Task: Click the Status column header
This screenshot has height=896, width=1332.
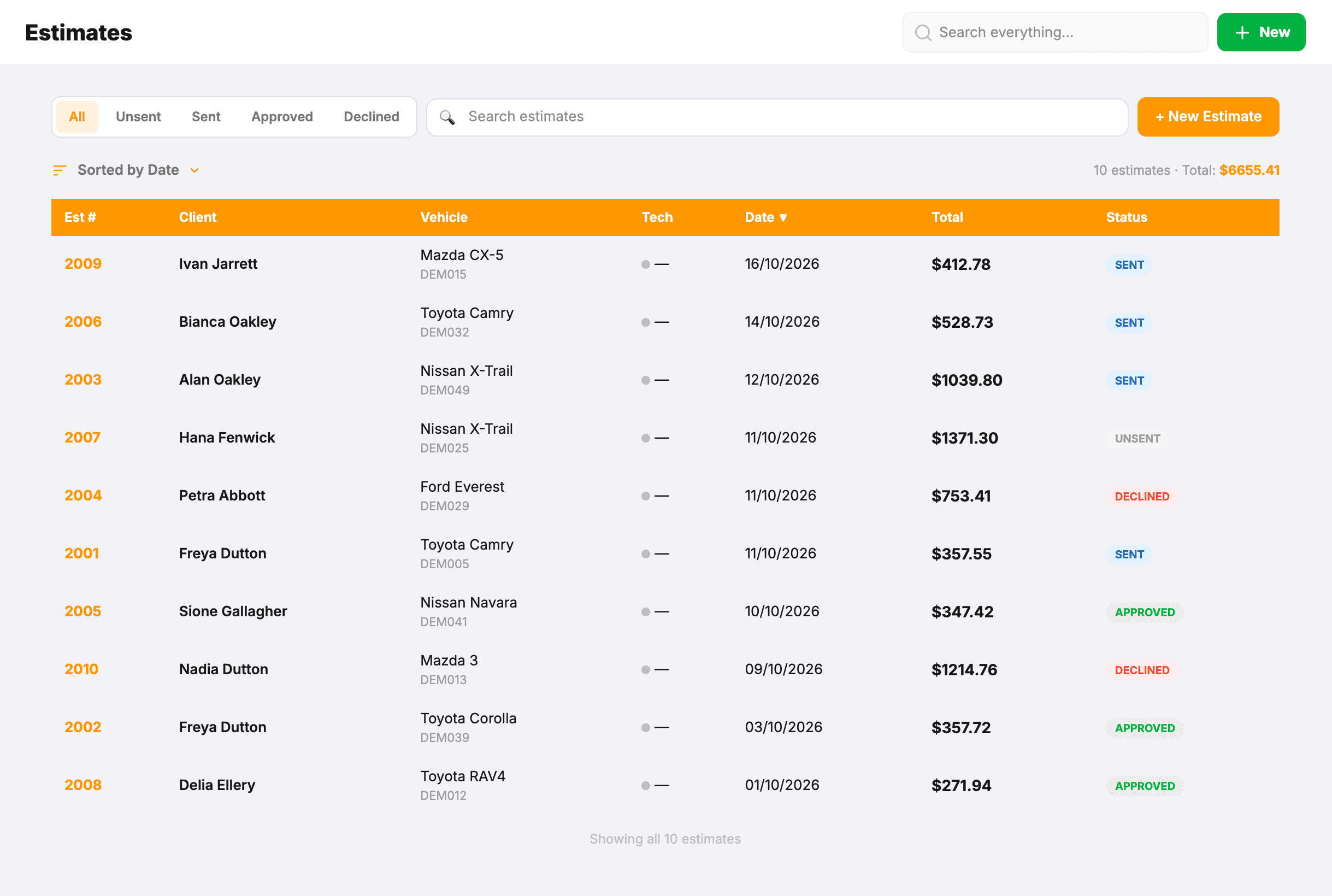Action: 1126,217
